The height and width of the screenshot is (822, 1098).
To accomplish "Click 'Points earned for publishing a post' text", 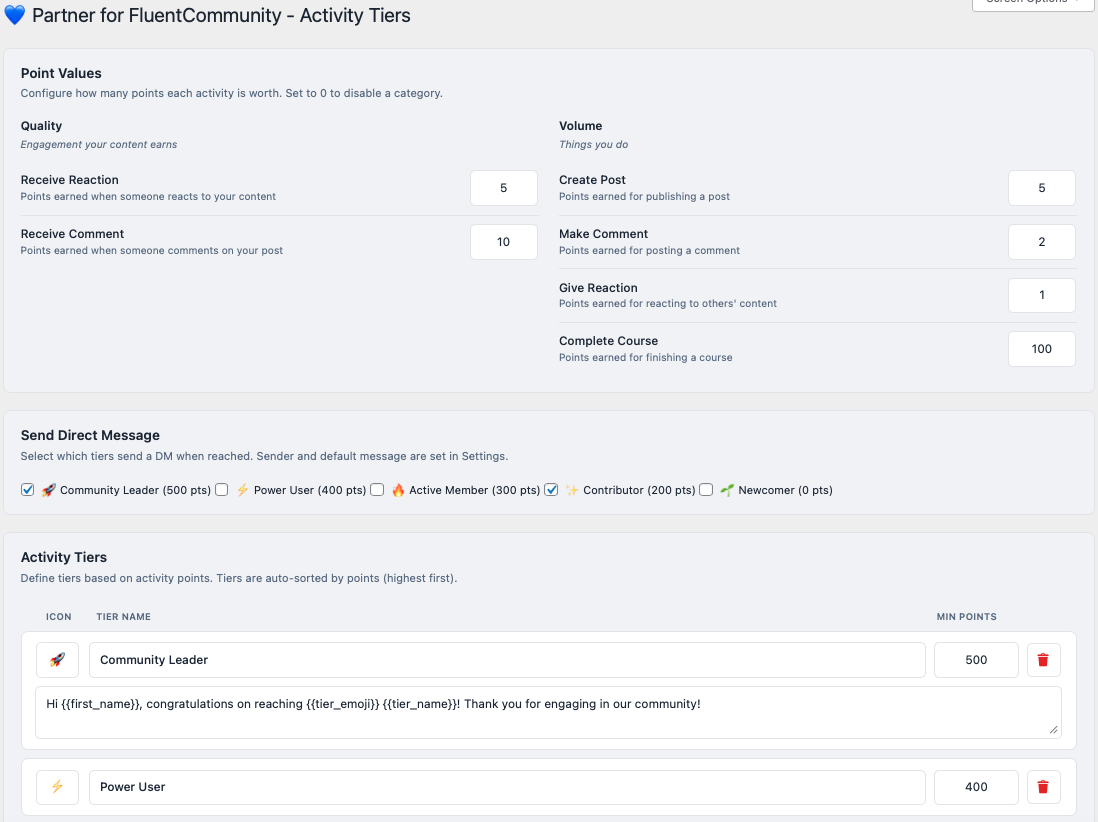I will (x=644, y=197).
